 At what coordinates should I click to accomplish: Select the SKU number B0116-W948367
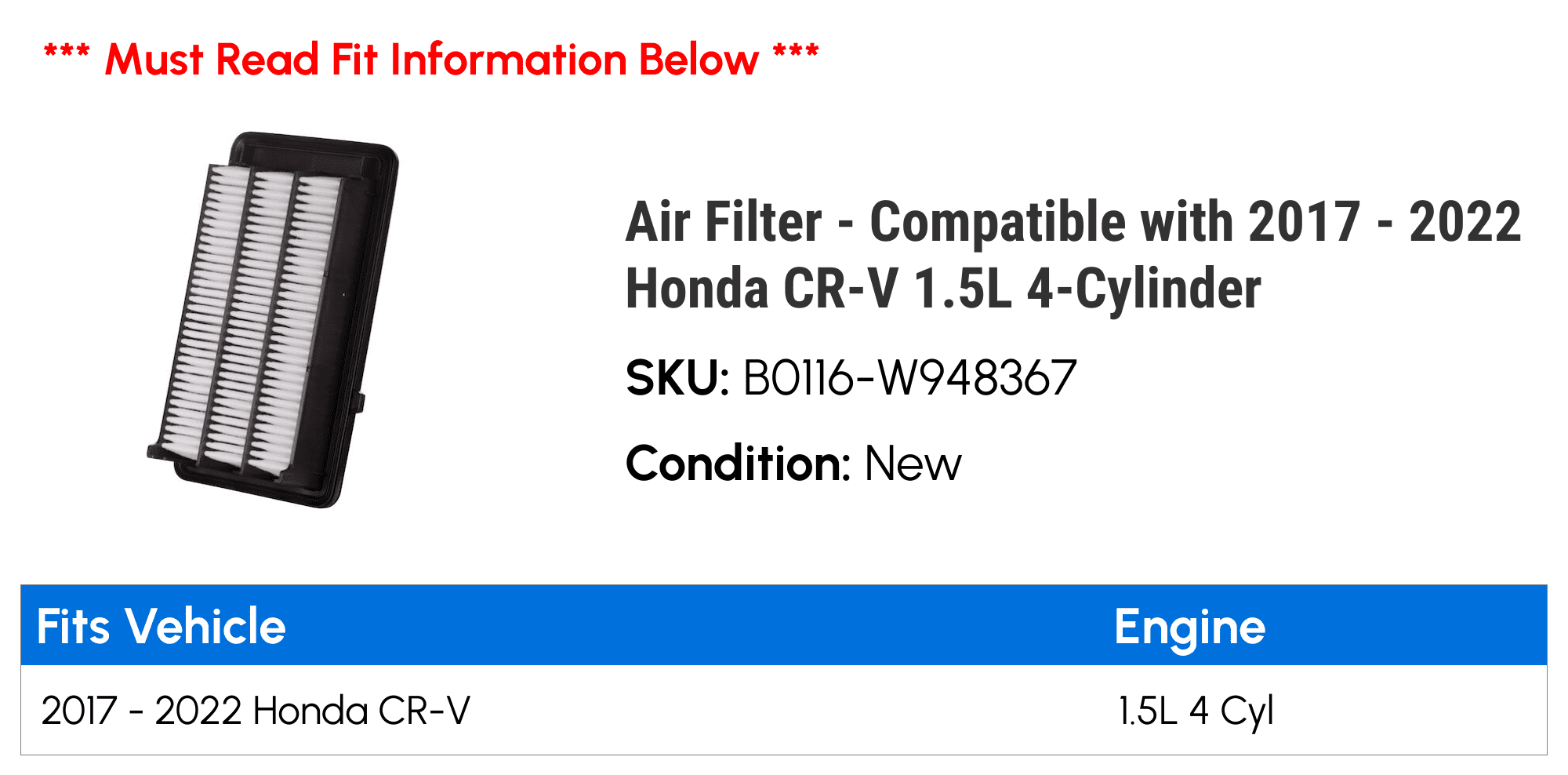click(909, 378)
